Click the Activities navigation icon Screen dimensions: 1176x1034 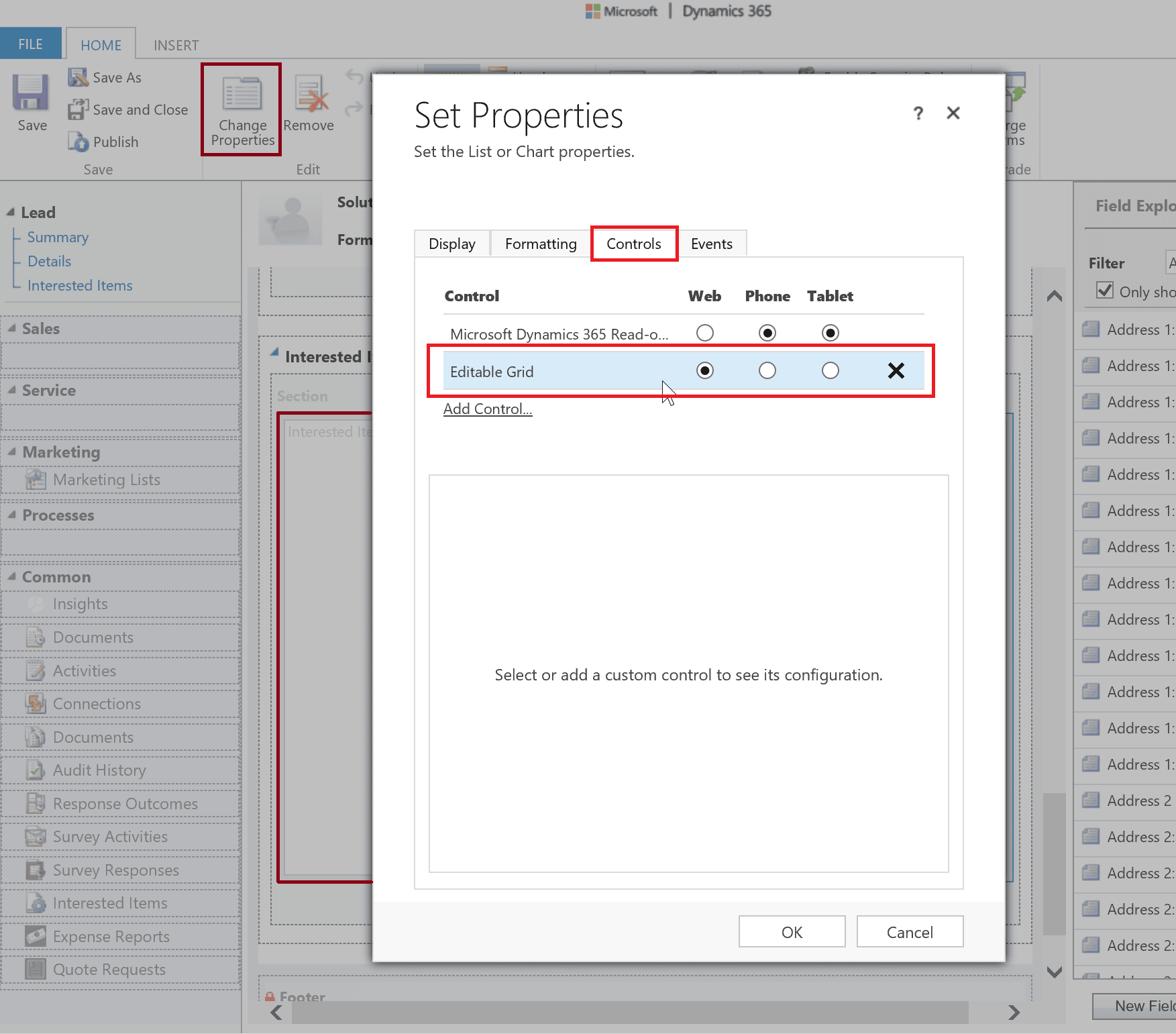[x=36, y=671]
